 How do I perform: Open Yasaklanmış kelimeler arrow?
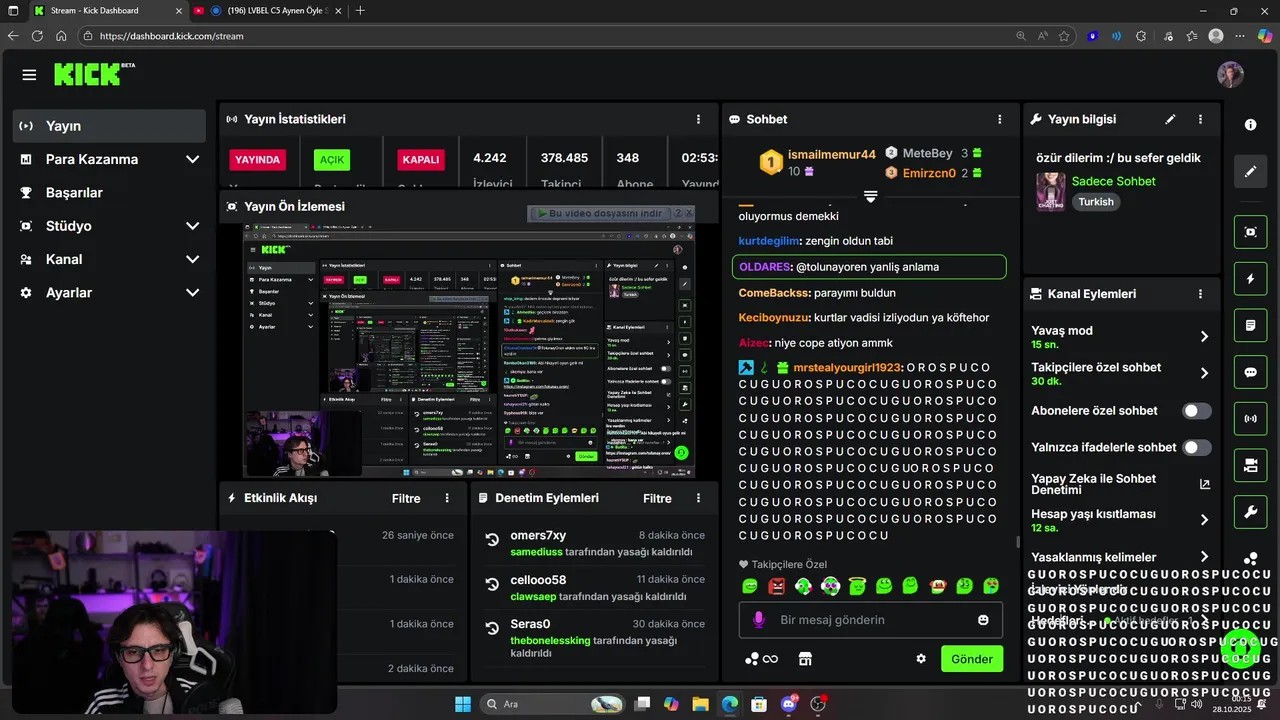pyautogui.click(x=1204, y=557)
